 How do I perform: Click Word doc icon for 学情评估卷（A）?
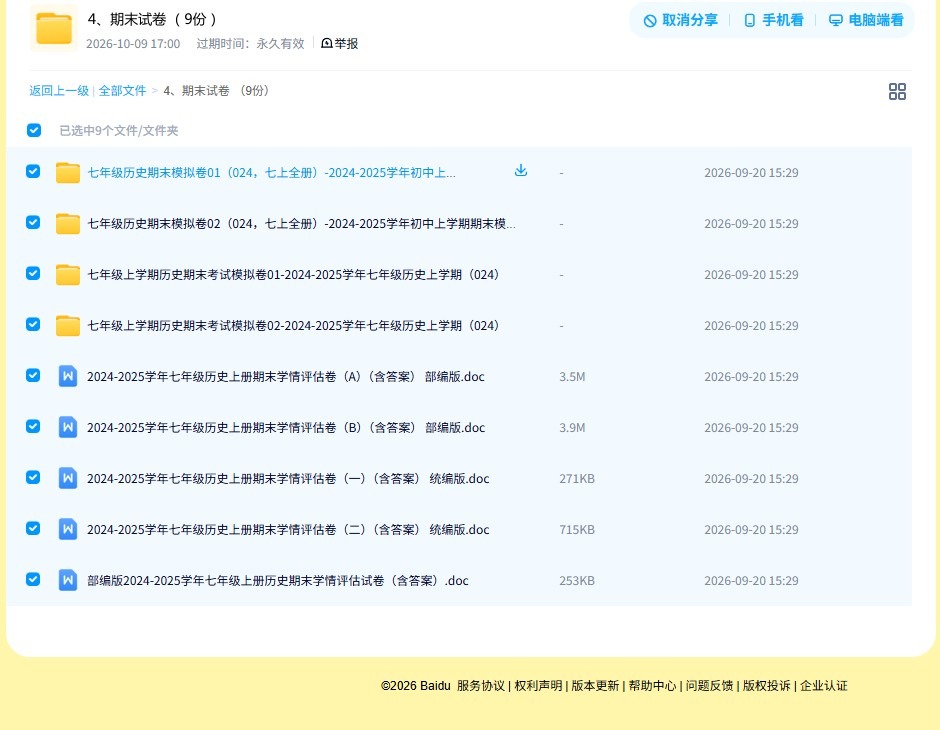coord(68,376)
